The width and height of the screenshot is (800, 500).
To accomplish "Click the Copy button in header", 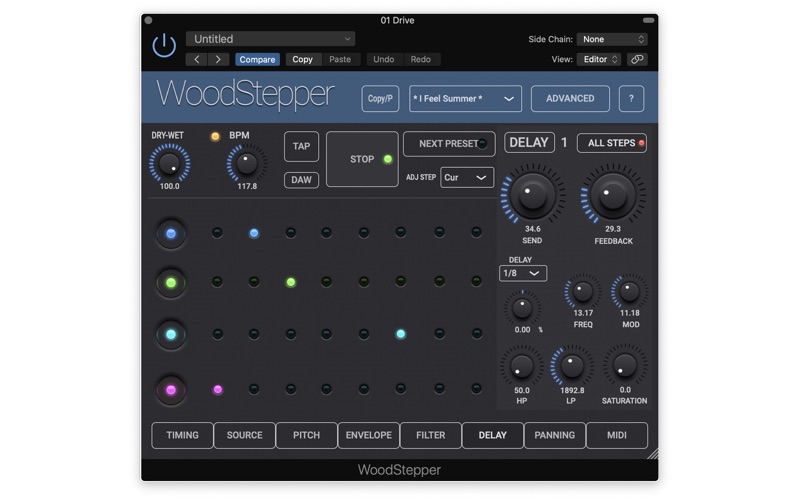I will tap(303, 60).
